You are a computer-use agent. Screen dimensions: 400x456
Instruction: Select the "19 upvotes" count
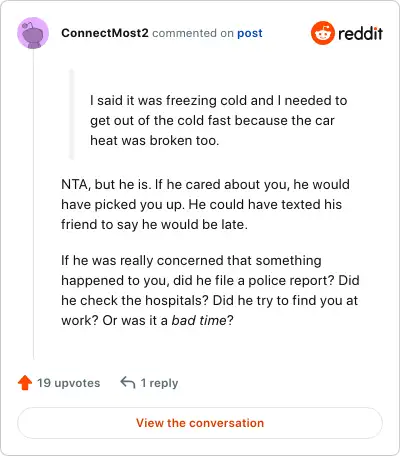pyautogui.click(x=68, y=383)
